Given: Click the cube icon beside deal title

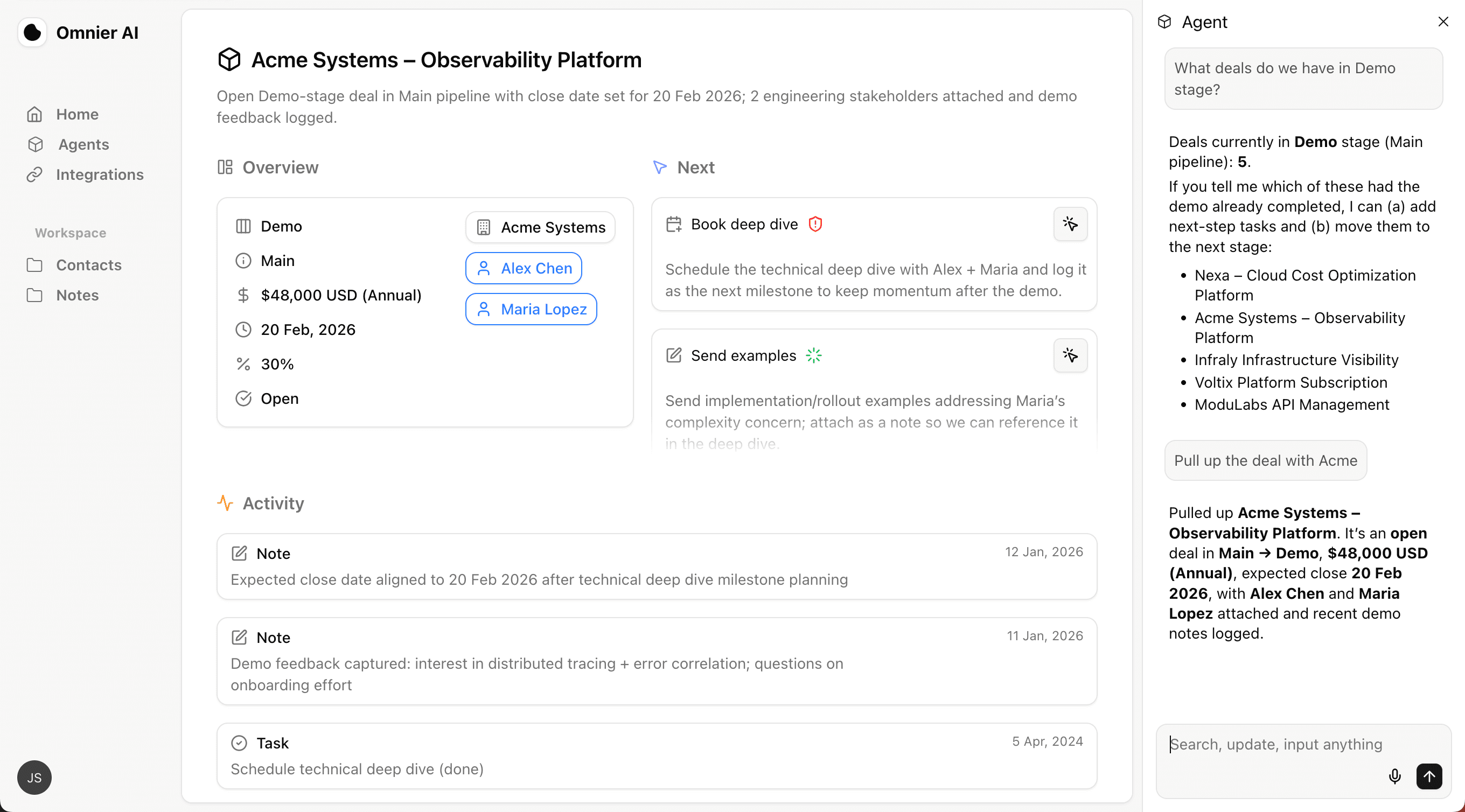Looking at the screenshot, I should (x=229, y=60).
